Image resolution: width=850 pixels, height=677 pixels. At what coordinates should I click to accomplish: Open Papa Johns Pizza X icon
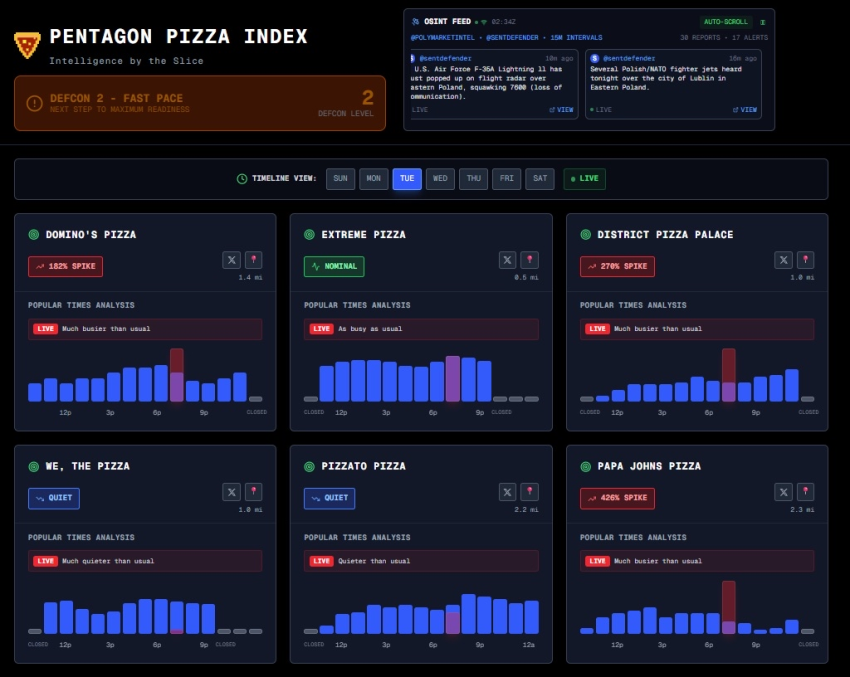(783, 492)
